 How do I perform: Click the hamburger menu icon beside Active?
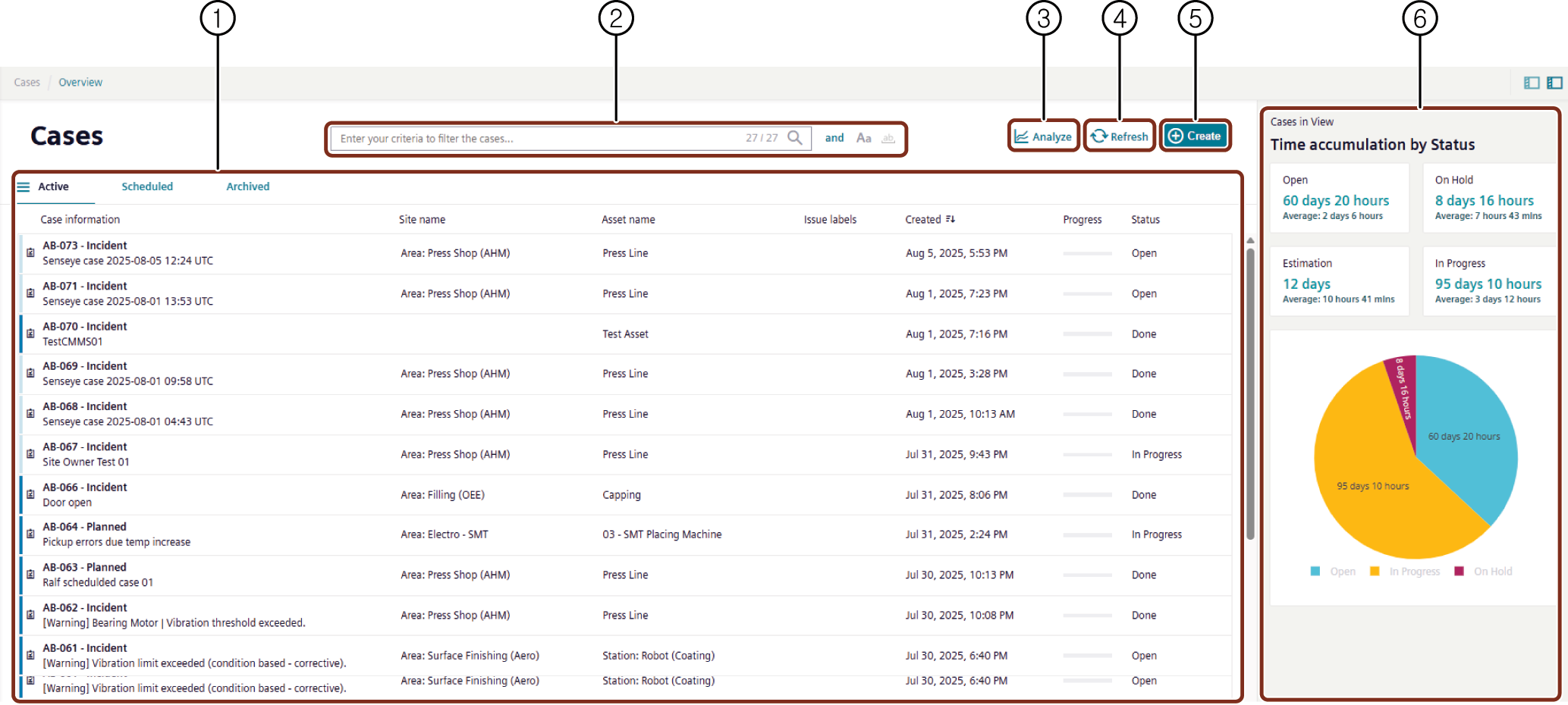point(24,186)
